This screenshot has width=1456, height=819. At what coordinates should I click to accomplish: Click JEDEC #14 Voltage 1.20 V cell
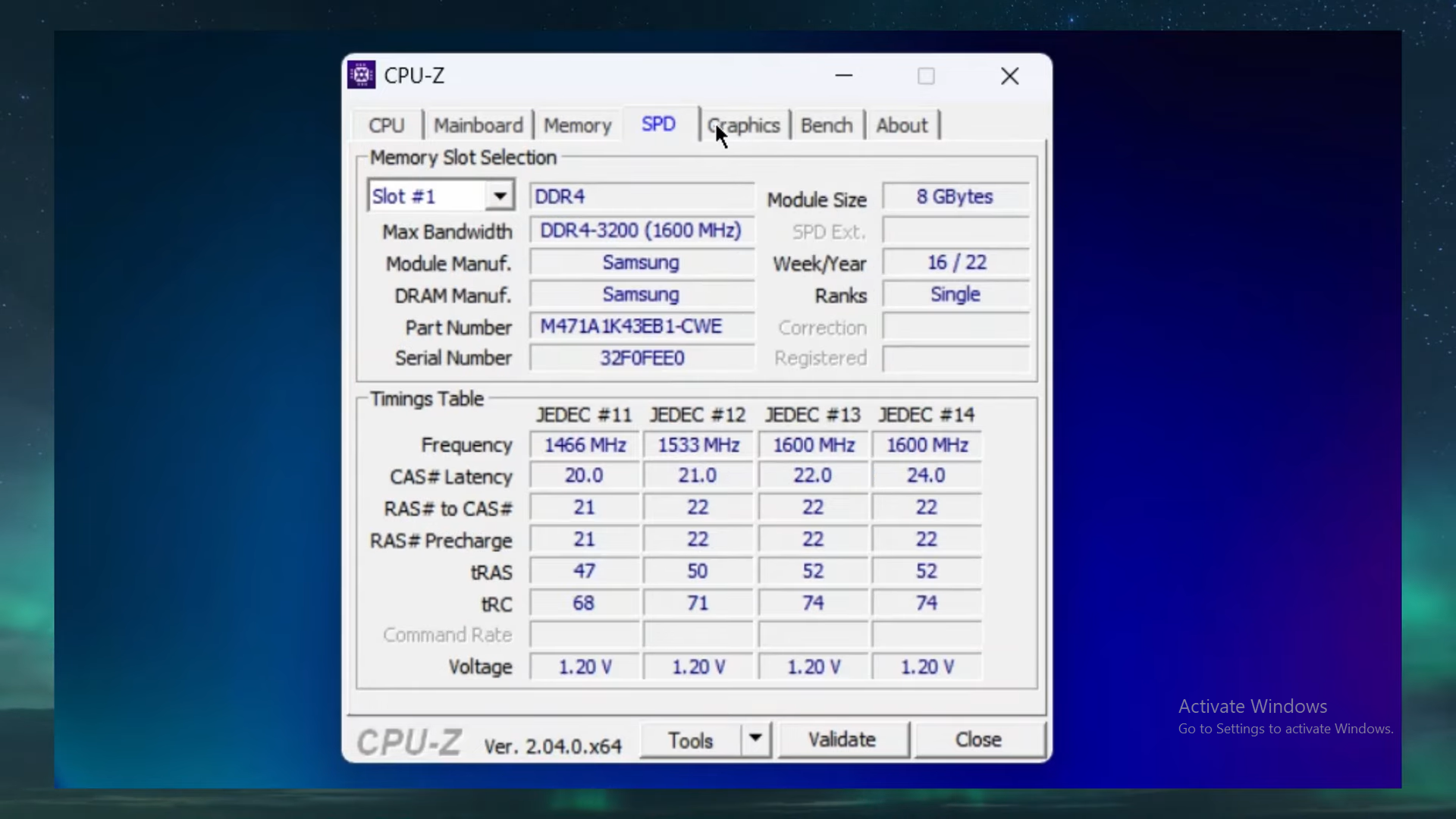coord(927,667)
